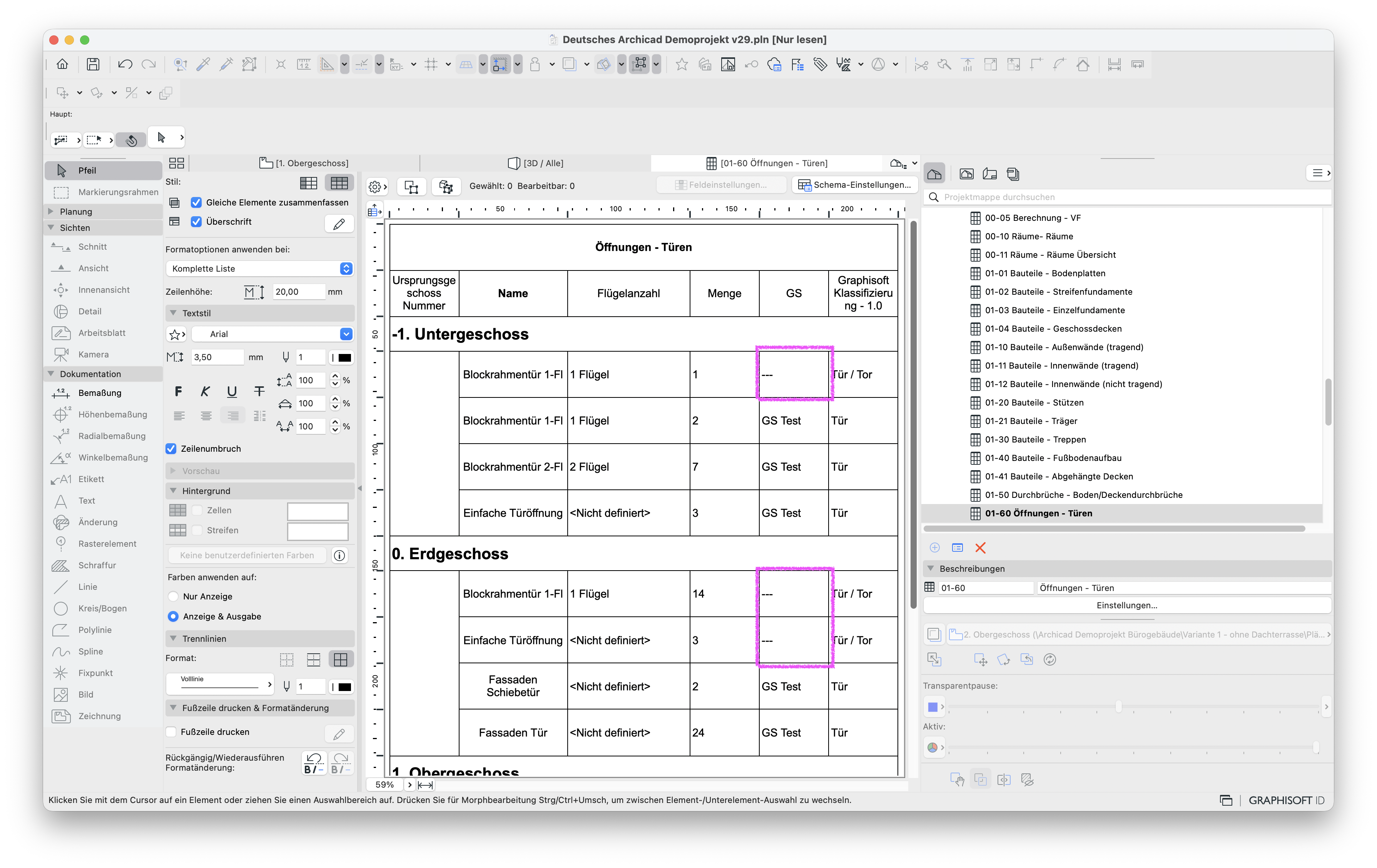The height and width of the screenshot is (868, 1377).
Task: Open the Arial font dropdown
Action: pyautogui.click(x=272, y=334)
